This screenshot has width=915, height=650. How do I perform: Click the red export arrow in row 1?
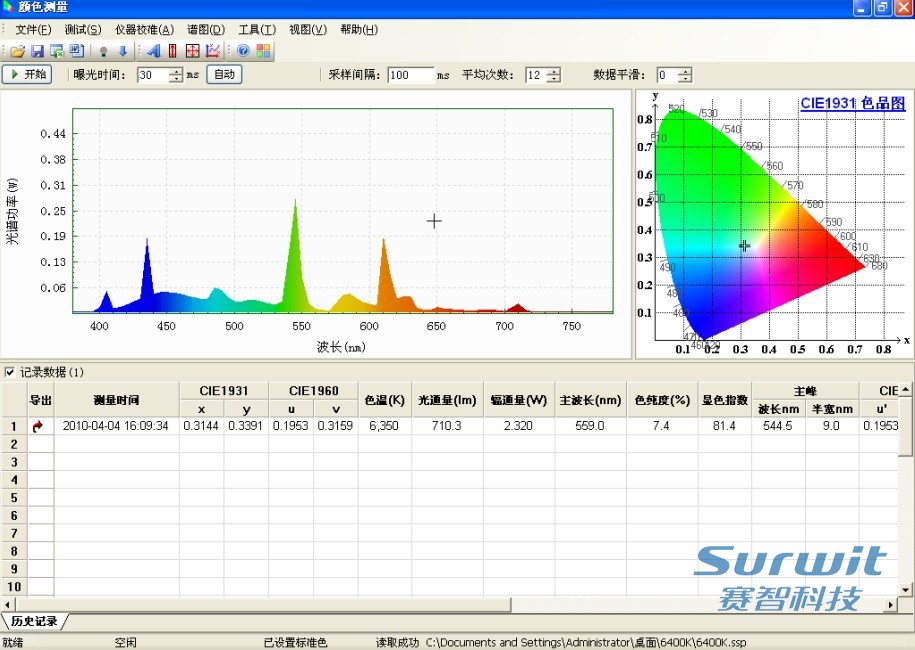40,426
